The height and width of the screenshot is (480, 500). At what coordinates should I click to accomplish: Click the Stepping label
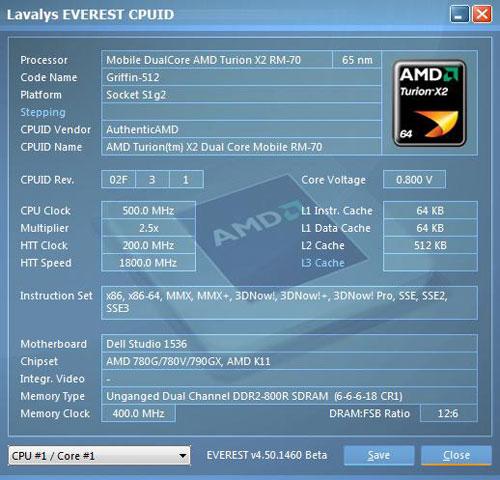[43, 112]
